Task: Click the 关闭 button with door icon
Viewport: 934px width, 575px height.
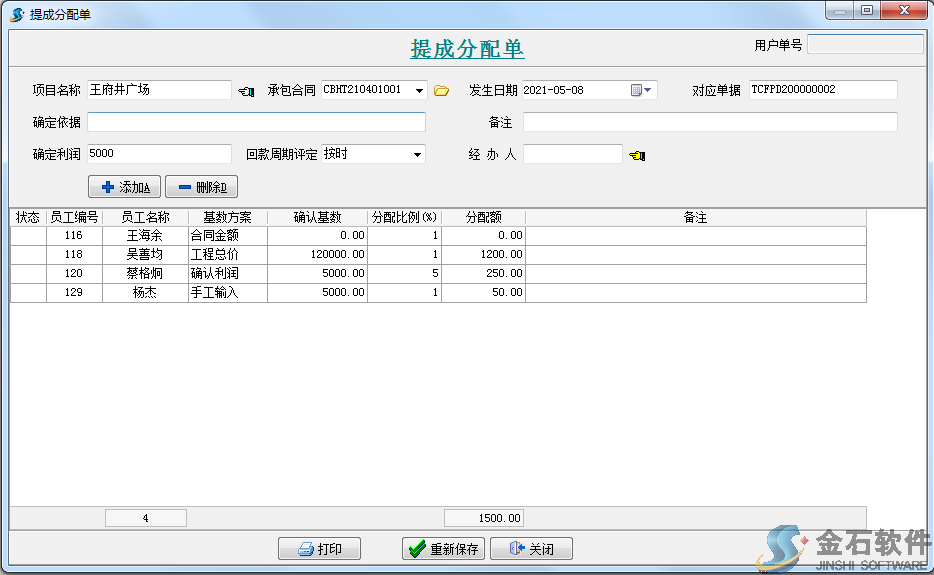Action: pyautogui.click(x=530, y=549)
